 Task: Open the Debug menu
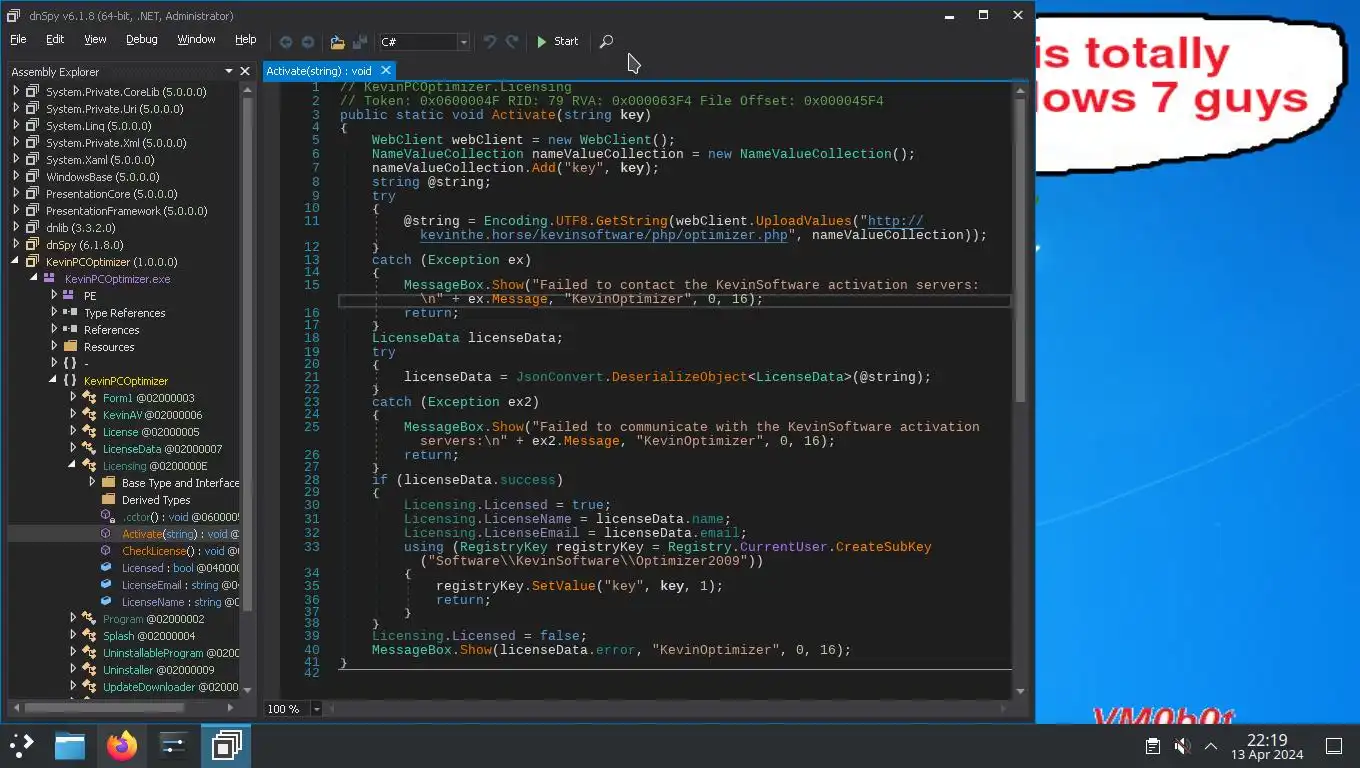tap(141, 40)
